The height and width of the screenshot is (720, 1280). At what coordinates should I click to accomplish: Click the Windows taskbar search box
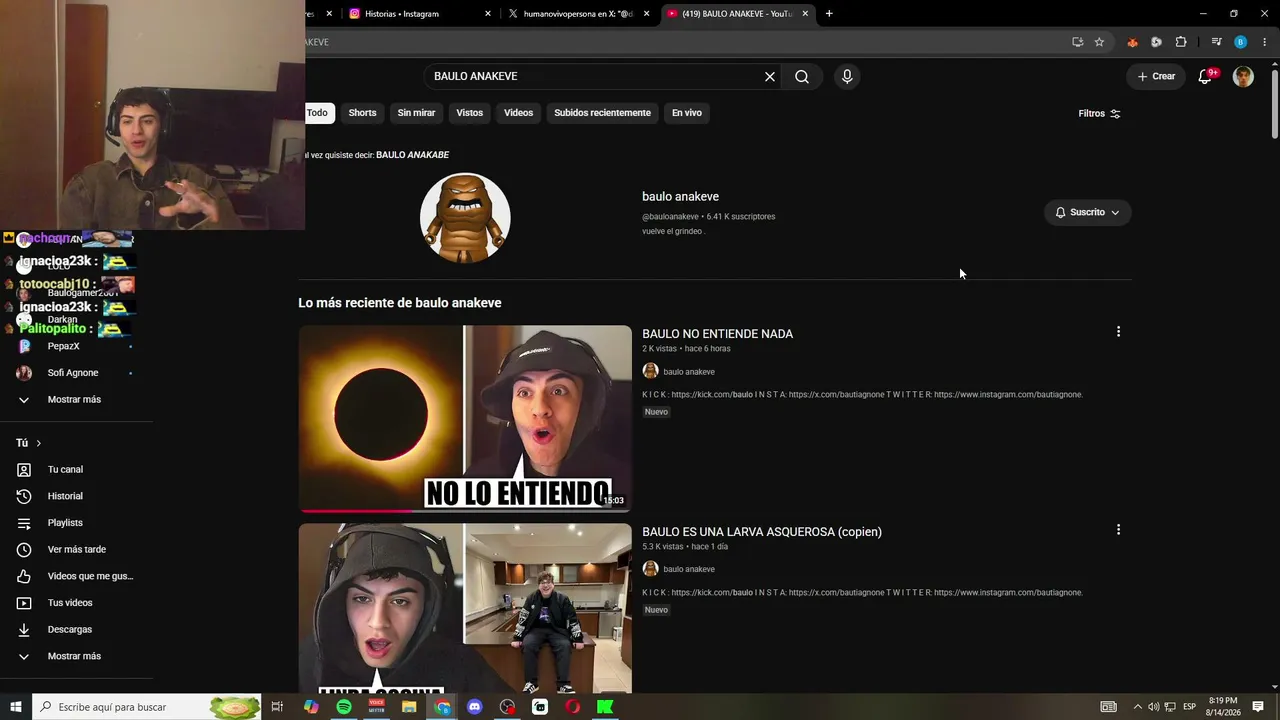pyautogui.click(x=146, y=707)
